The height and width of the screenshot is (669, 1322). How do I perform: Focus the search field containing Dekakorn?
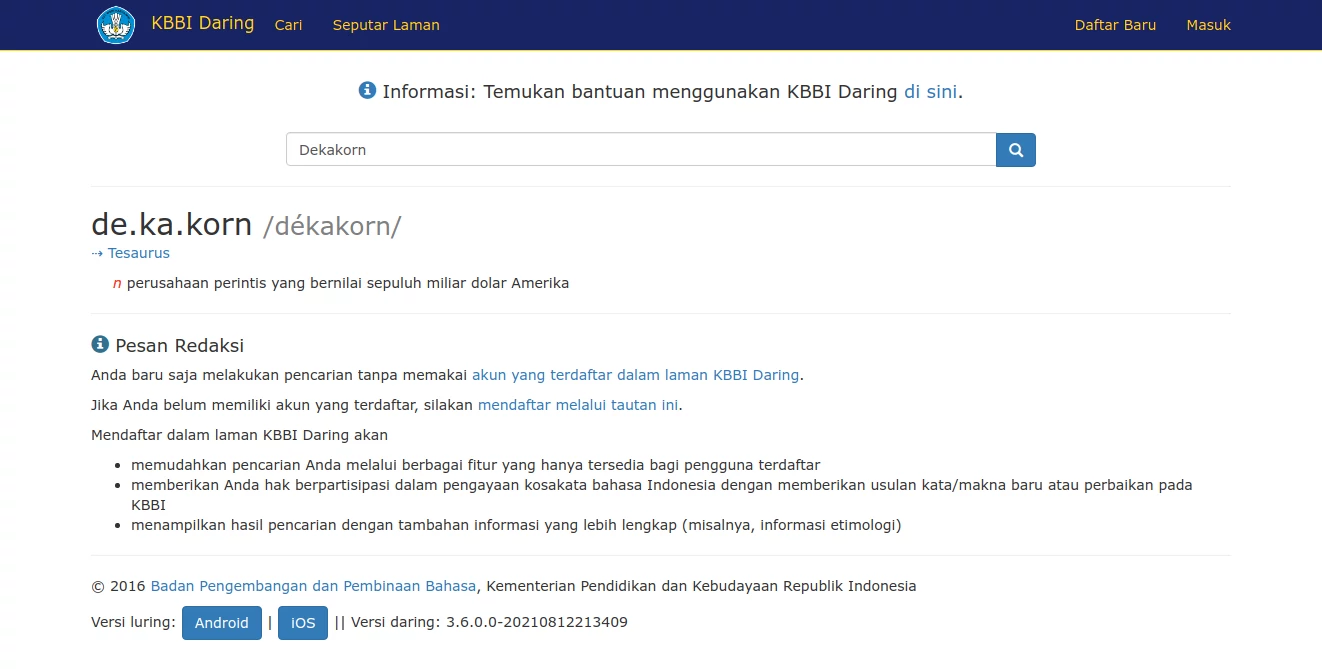[641, 150]
